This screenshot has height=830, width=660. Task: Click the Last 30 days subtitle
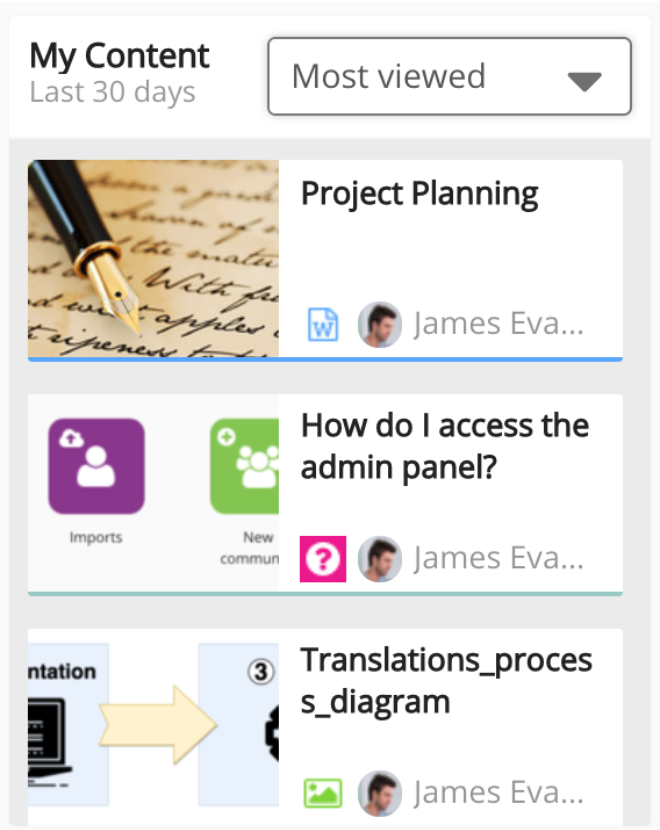click(112, 93)
